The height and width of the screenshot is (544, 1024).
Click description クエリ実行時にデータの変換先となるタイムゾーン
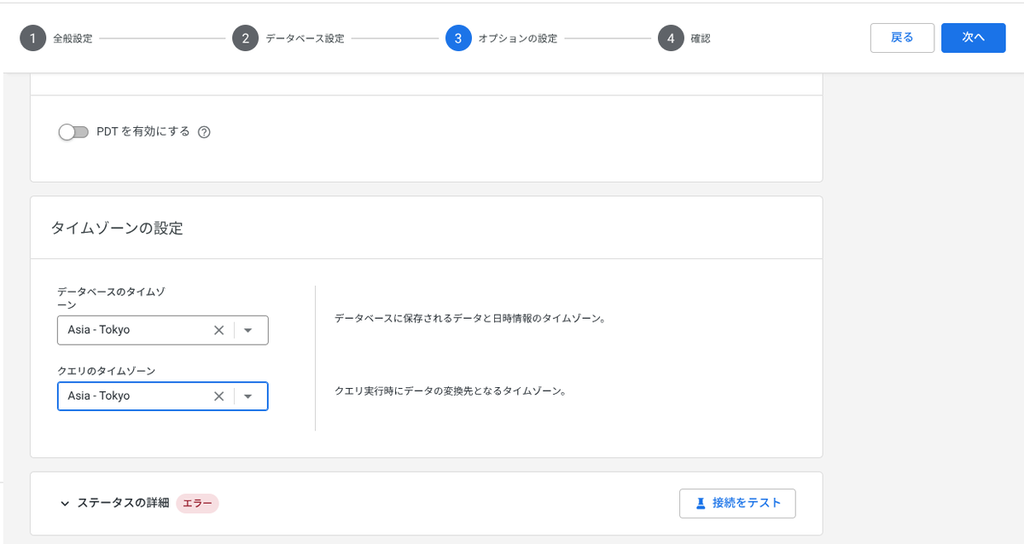(451, 391)
